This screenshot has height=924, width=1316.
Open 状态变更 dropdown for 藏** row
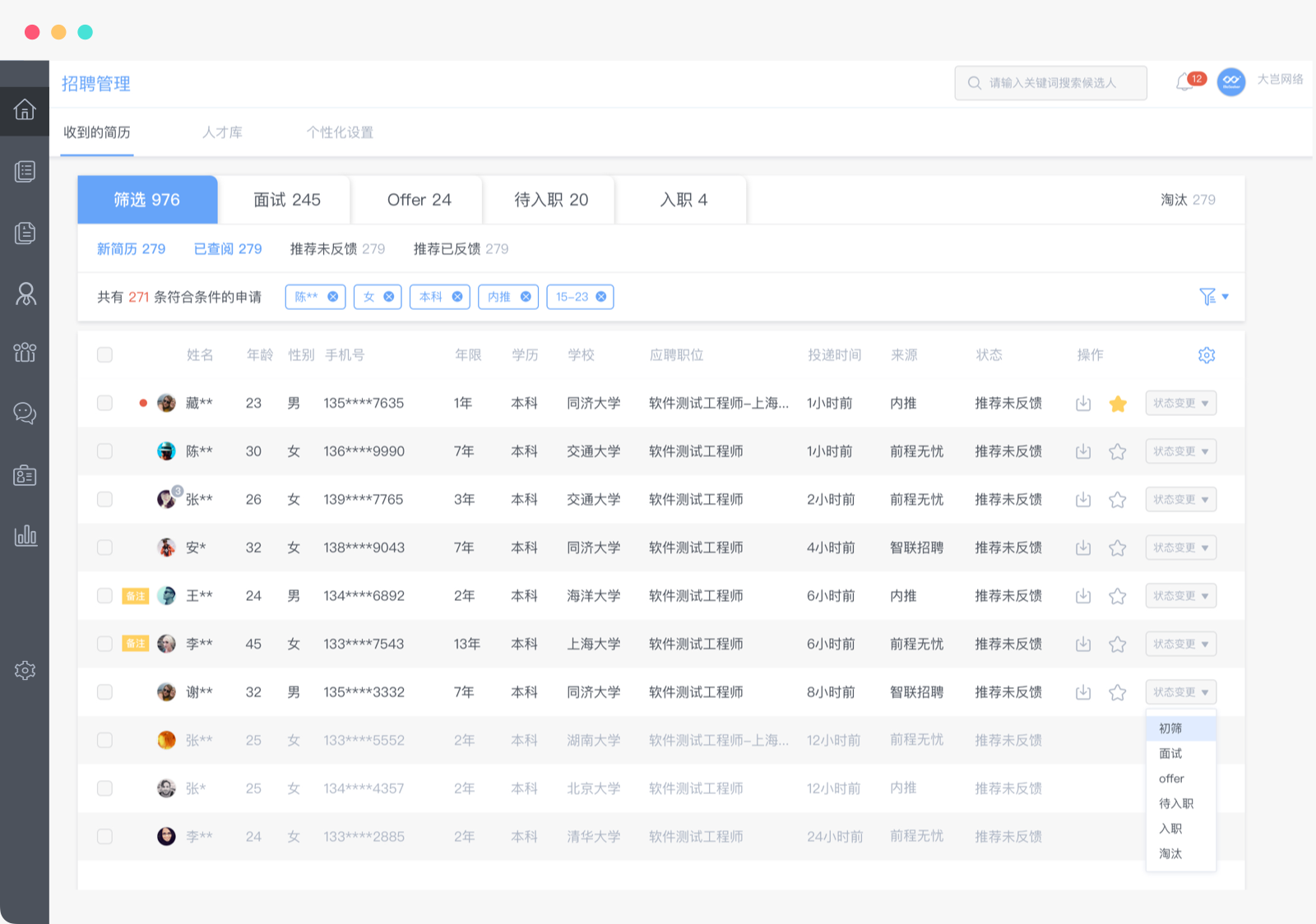1180,404
